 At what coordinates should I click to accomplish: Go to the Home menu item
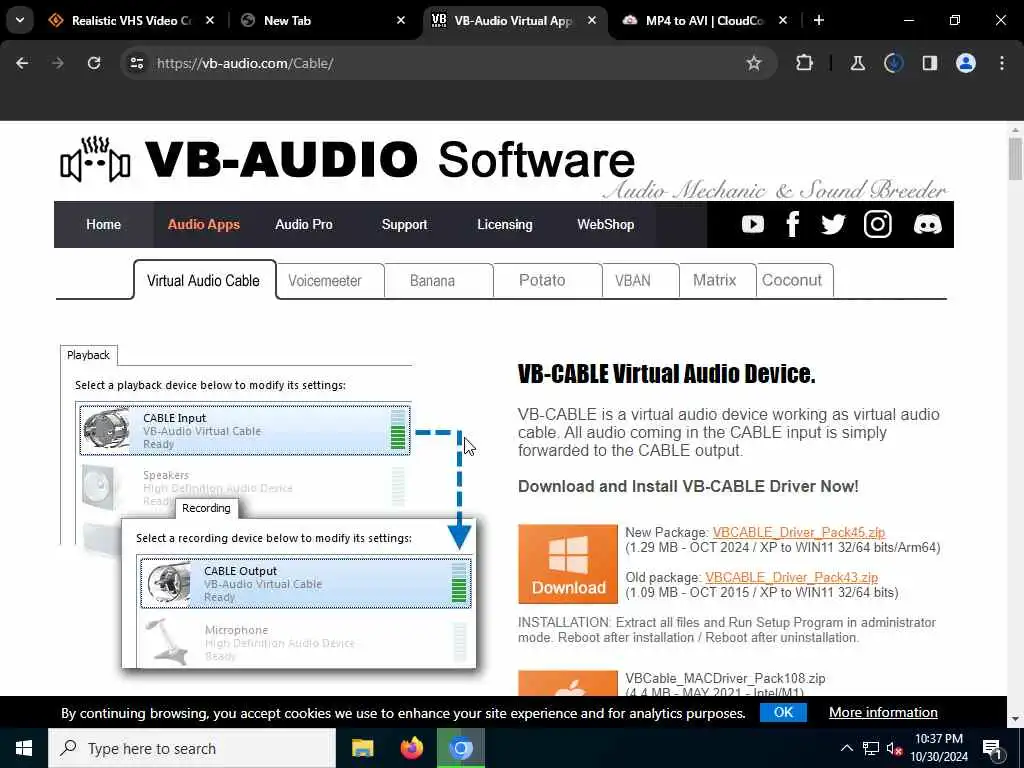[x=103, y=225]
